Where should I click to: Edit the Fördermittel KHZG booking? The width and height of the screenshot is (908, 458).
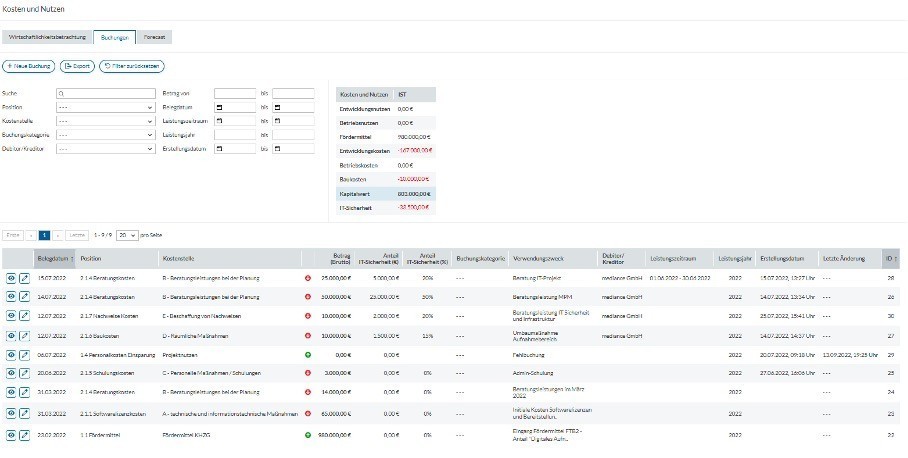click(x=24, y=435)
